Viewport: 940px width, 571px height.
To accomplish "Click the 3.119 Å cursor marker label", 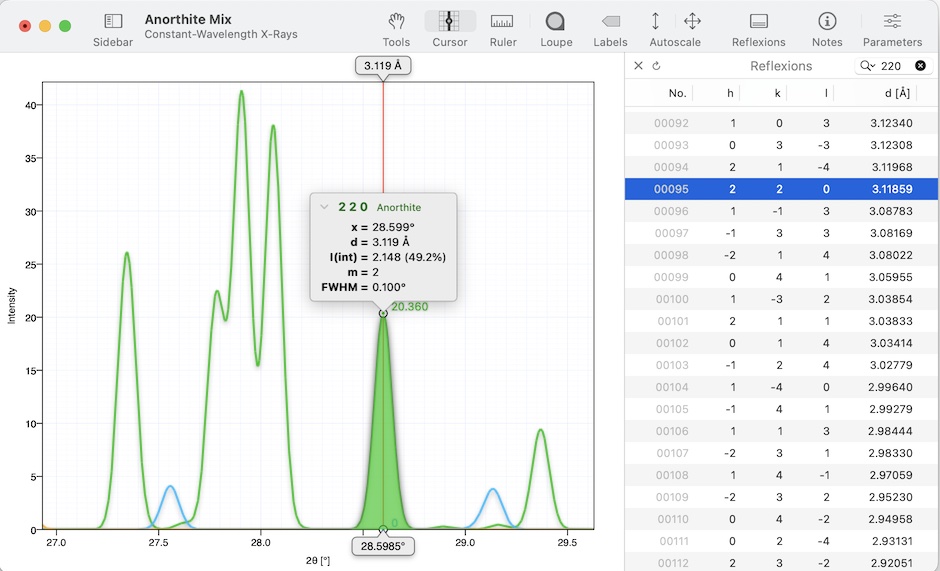I will tap(383, 66).
